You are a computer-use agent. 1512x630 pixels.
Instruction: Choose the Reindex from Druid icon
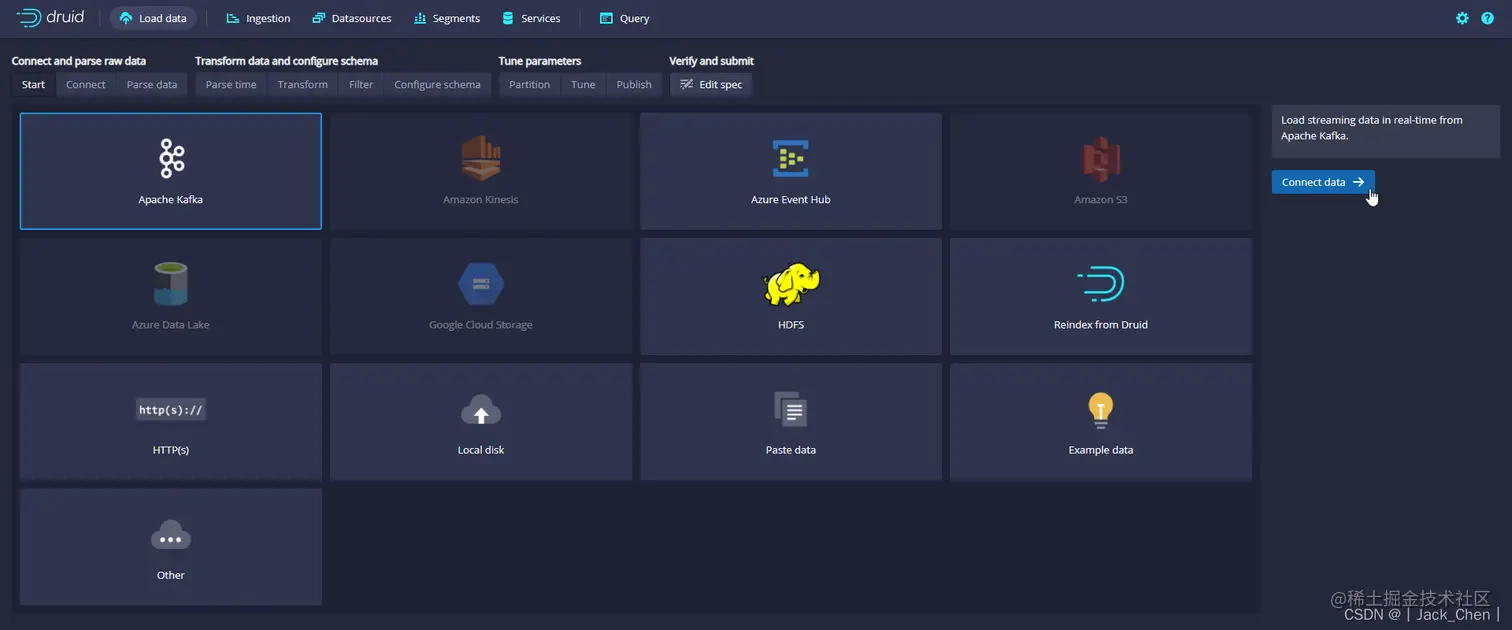pos(1101,284)
